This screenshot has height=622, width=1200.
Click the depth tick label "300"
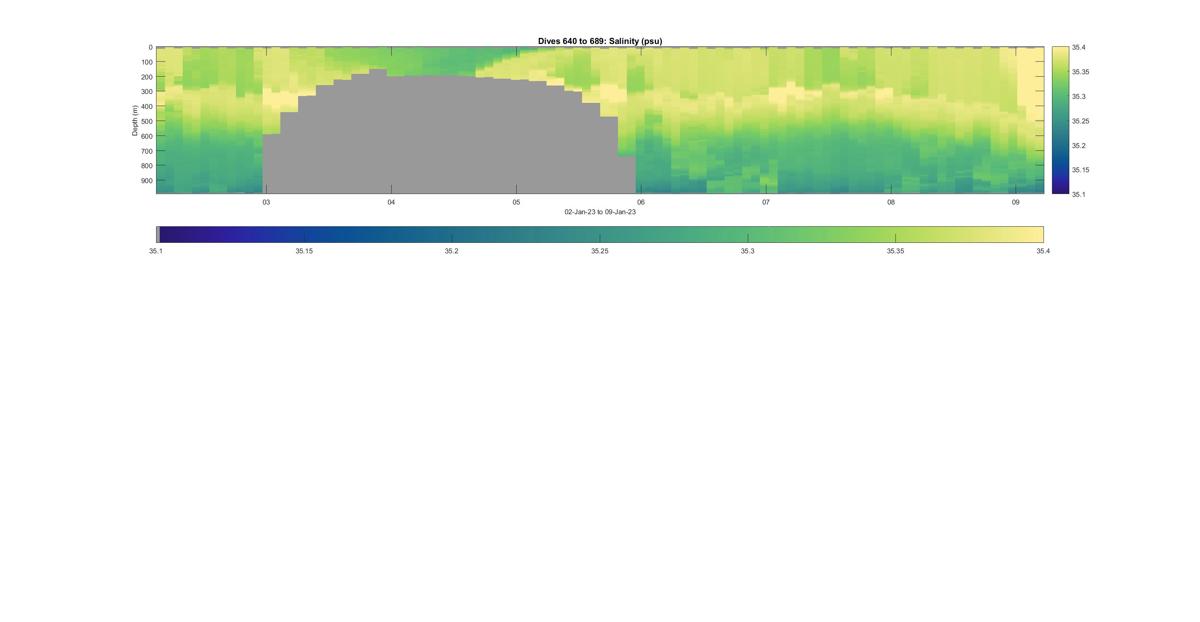pyautogui.click(x=146, y=92)
